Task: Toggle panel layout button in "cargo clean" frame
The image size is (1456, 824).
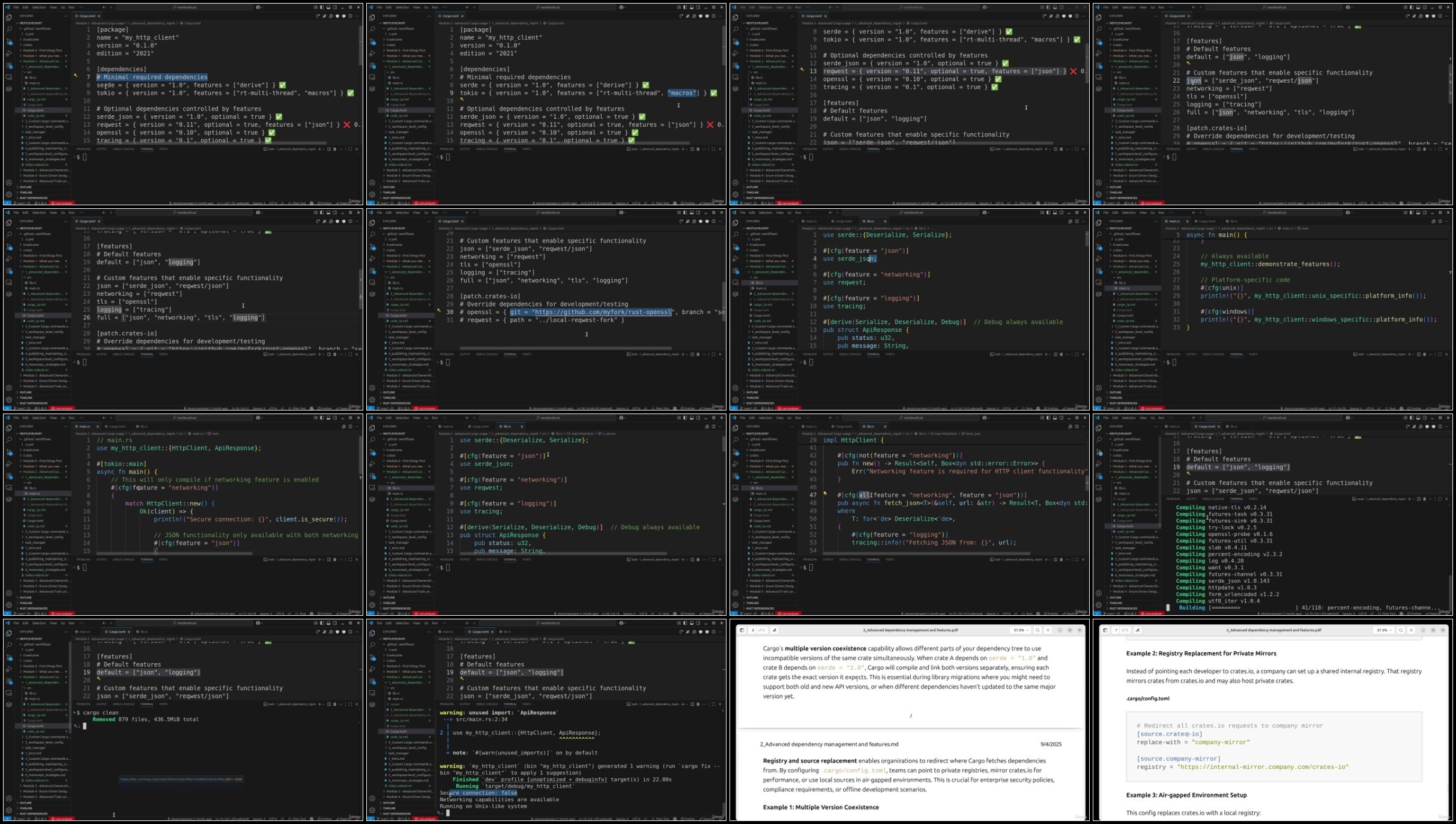Action: coord(328,623)
